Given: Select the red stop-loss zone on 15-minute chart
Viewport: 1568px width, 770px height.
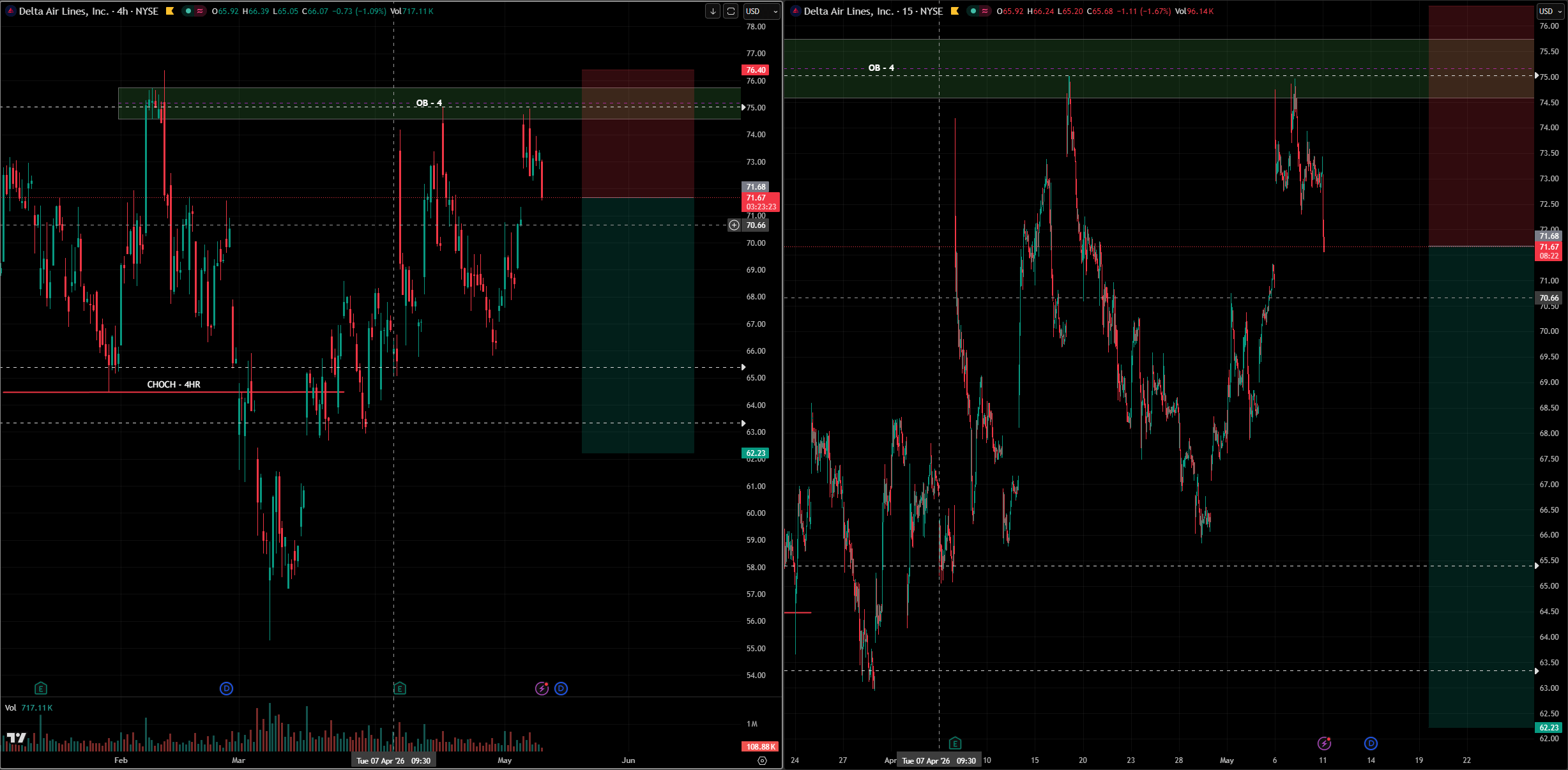Looking at the screenshot, I should pyautogui.click(x=1481, y=126).
